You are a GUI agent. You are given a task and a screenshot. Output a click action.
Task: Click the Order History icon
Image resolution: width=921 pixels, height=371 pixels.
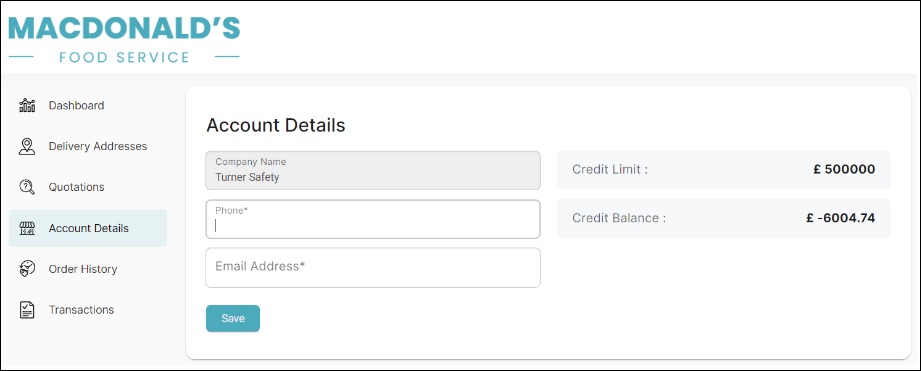point(27,269)
